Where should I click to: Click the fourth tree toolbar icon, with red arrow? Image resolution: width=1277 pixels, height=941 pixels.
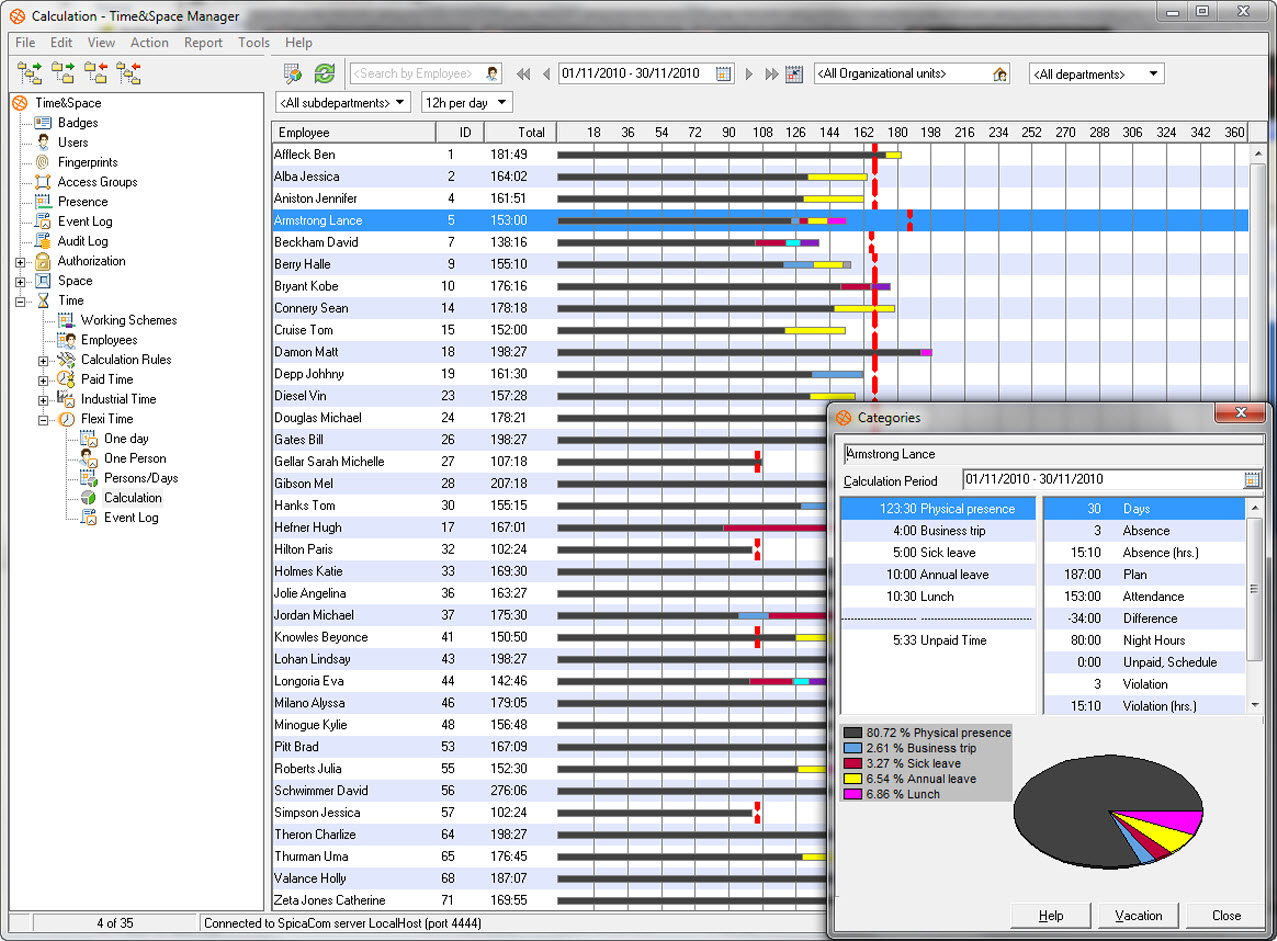129,73
